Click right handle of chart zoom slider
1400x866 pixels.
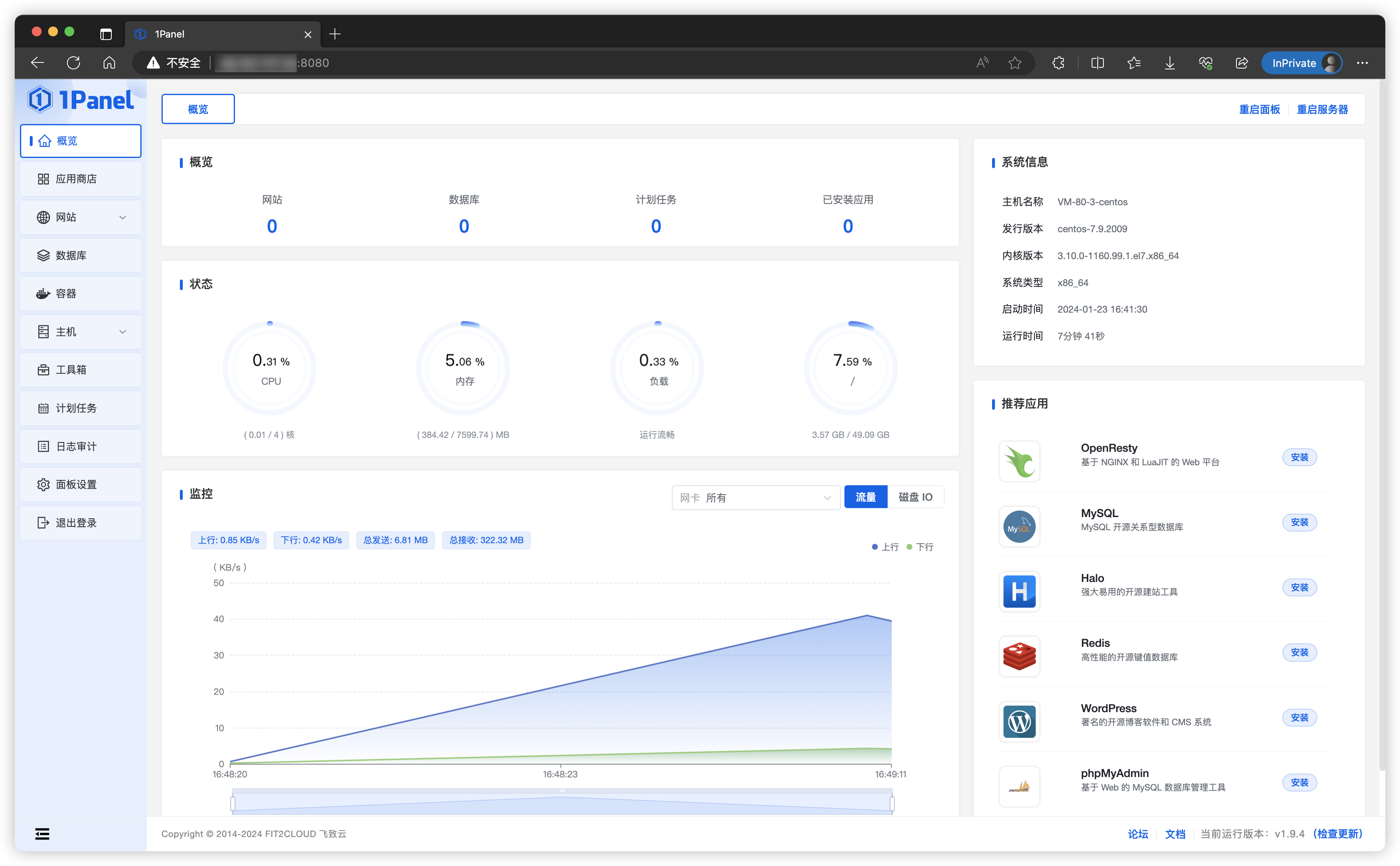(892, 803)
